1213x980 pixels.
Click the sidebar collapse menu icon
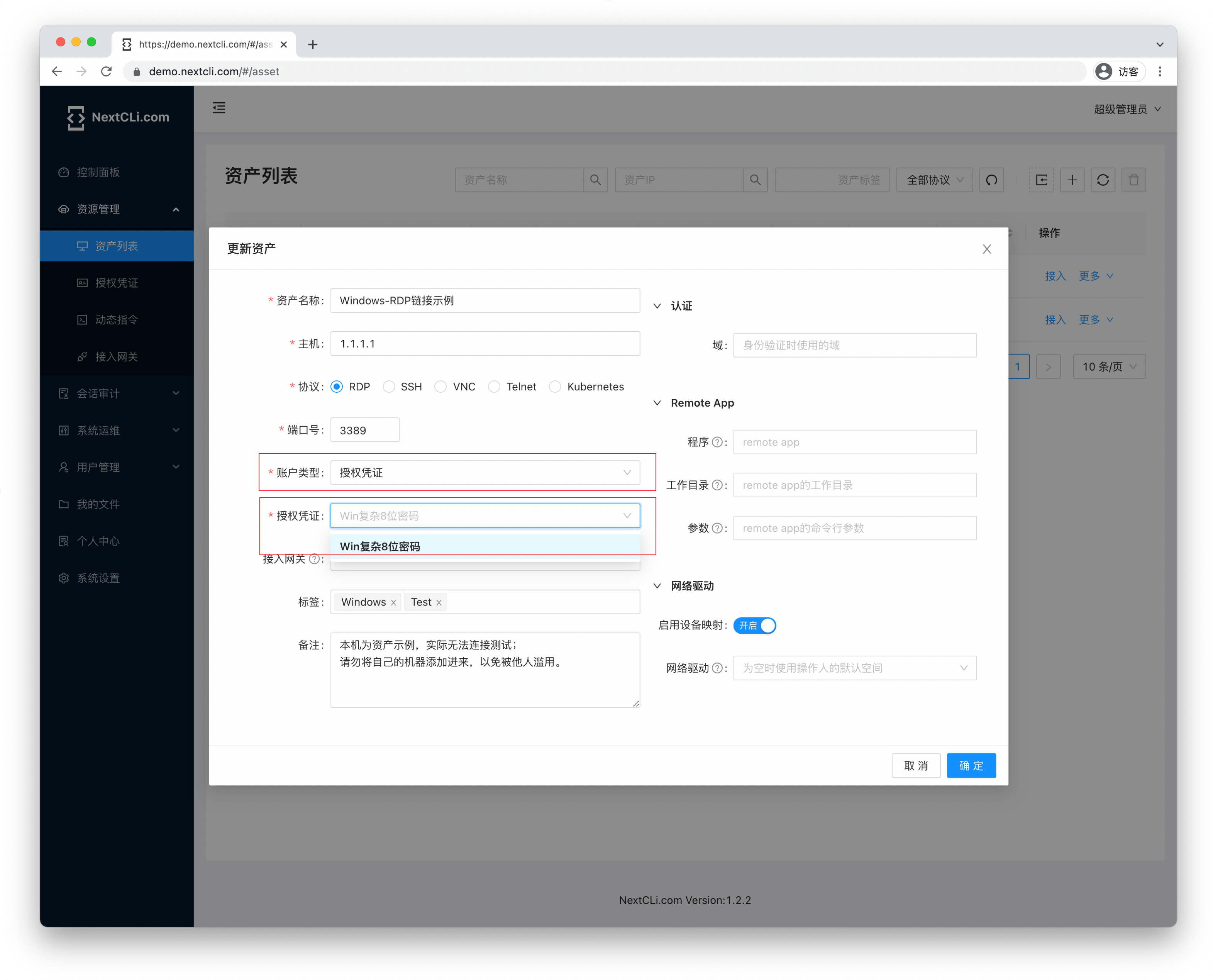click(x=219, y=108)
